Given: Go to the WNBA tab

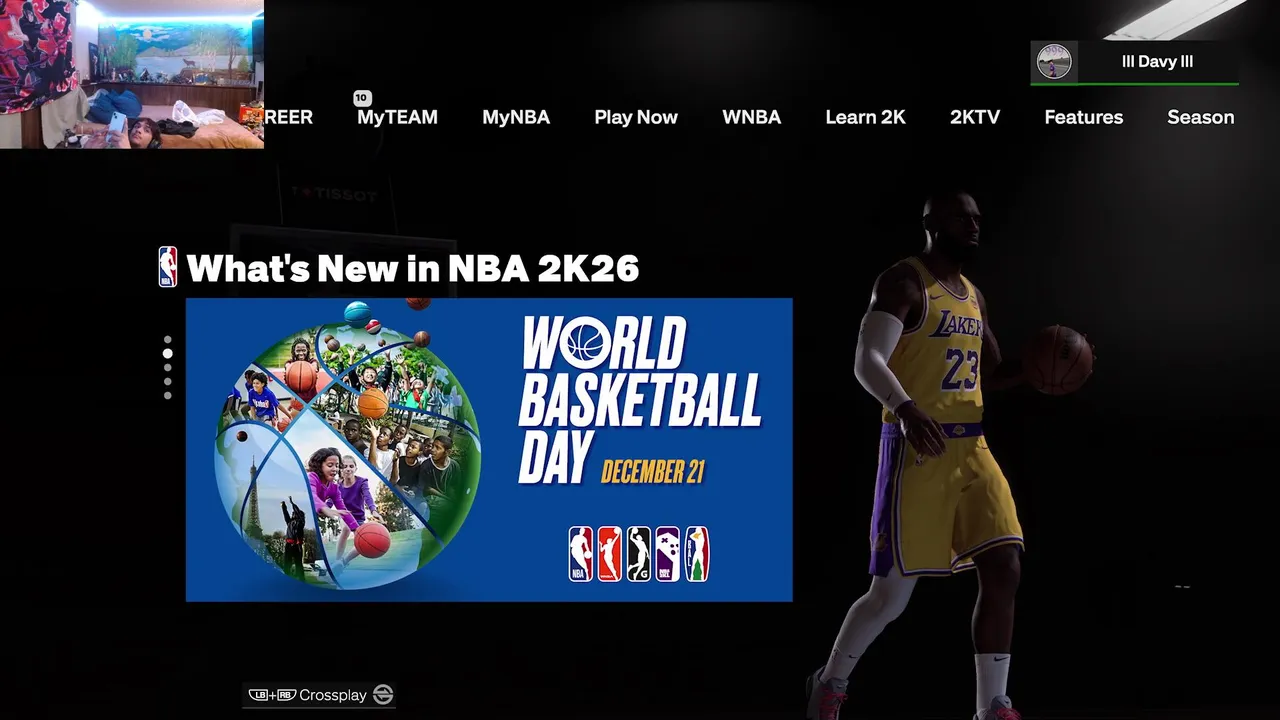Looking at the screenshot, I should (751, 117).
